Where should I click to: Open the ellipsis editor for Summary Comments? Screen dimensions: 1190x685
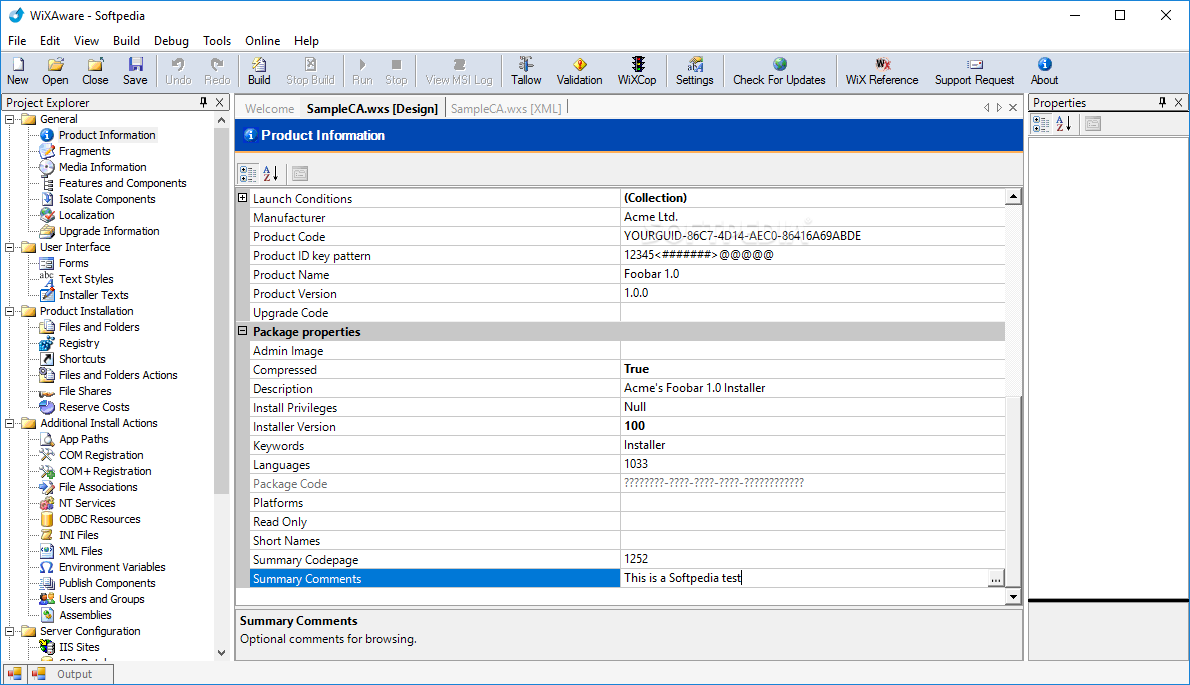pos(995,579)
